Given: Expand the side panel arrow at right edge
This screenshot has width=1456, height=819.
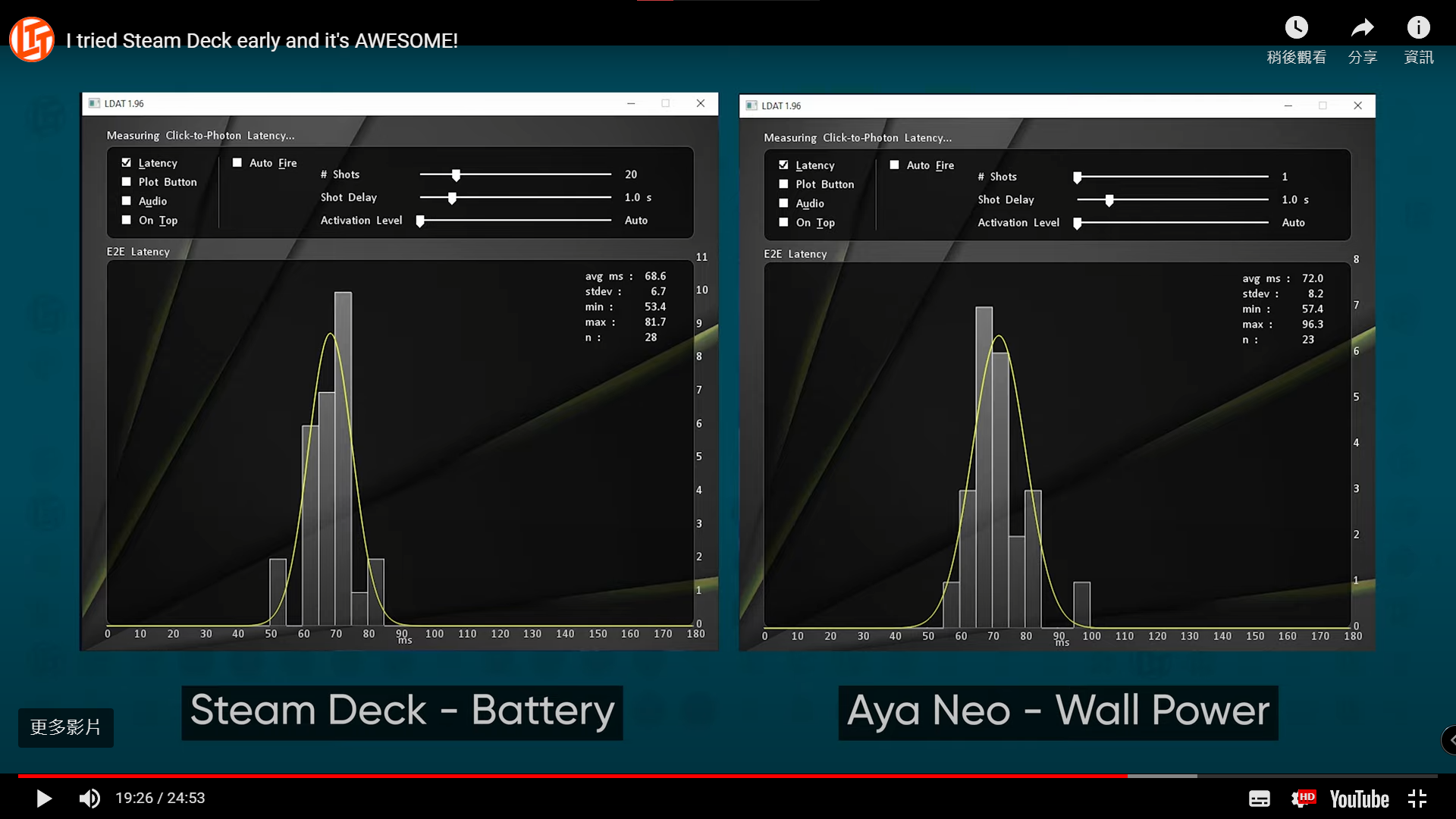Looking at the screenshot, I should point(1449,739).
